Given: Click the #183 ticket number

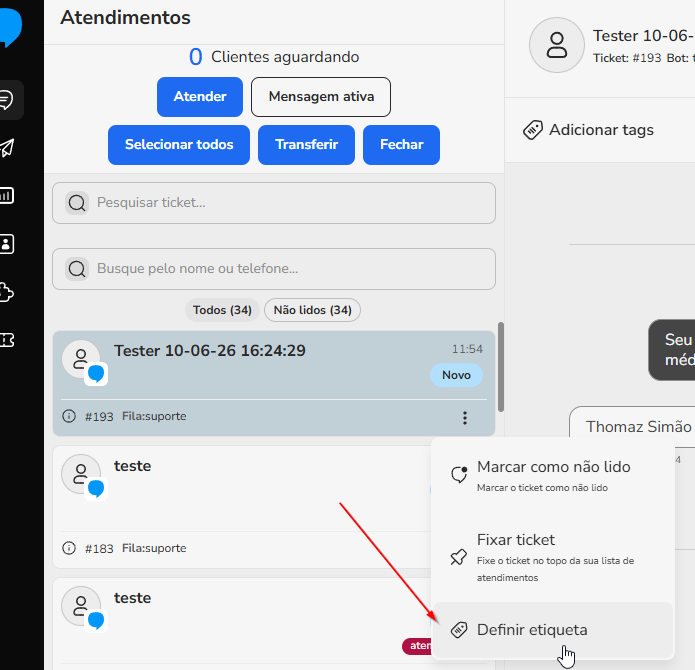Looking at the screenshot, I should [99, 549].
